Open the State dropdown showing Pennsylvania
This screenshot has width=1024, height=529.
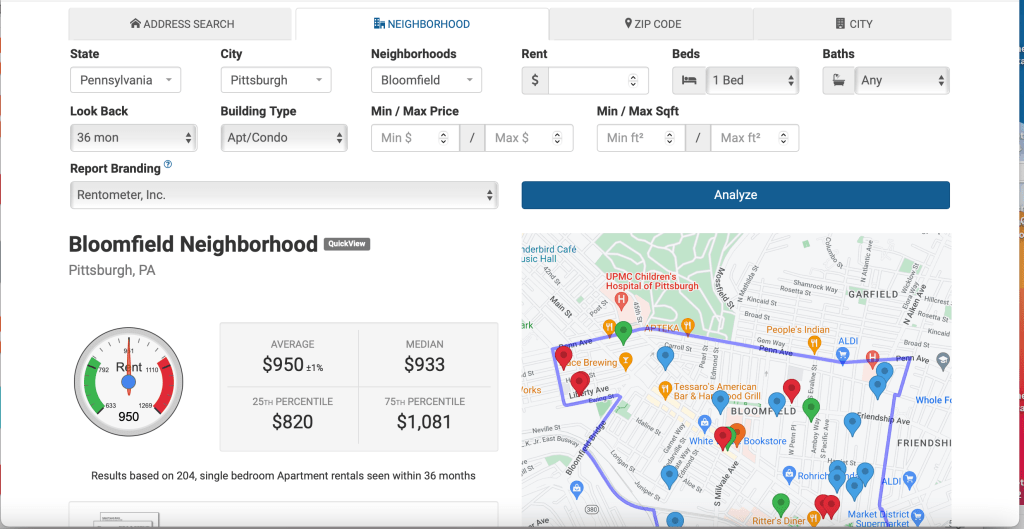click(x=125, y=80)
